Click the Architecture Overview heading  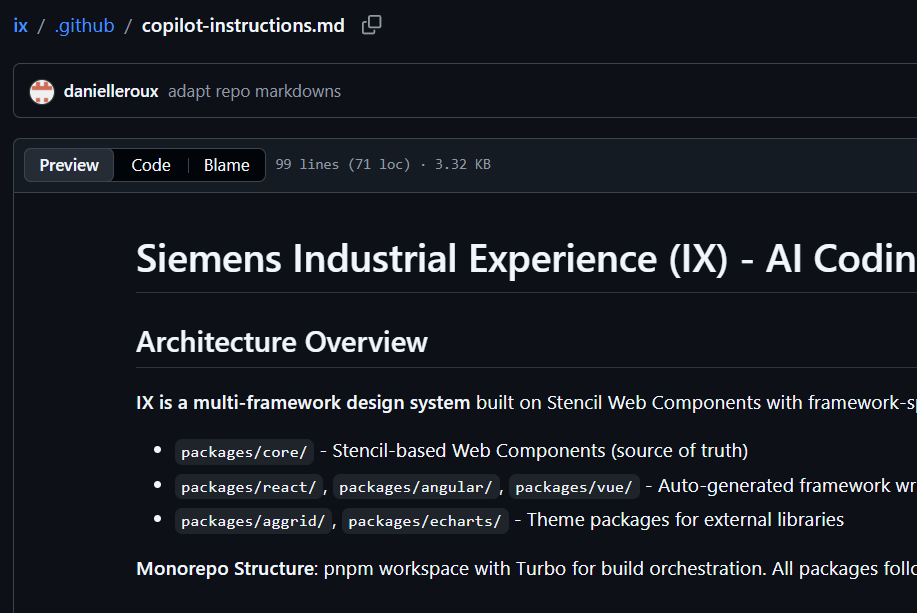coord(279,341)
